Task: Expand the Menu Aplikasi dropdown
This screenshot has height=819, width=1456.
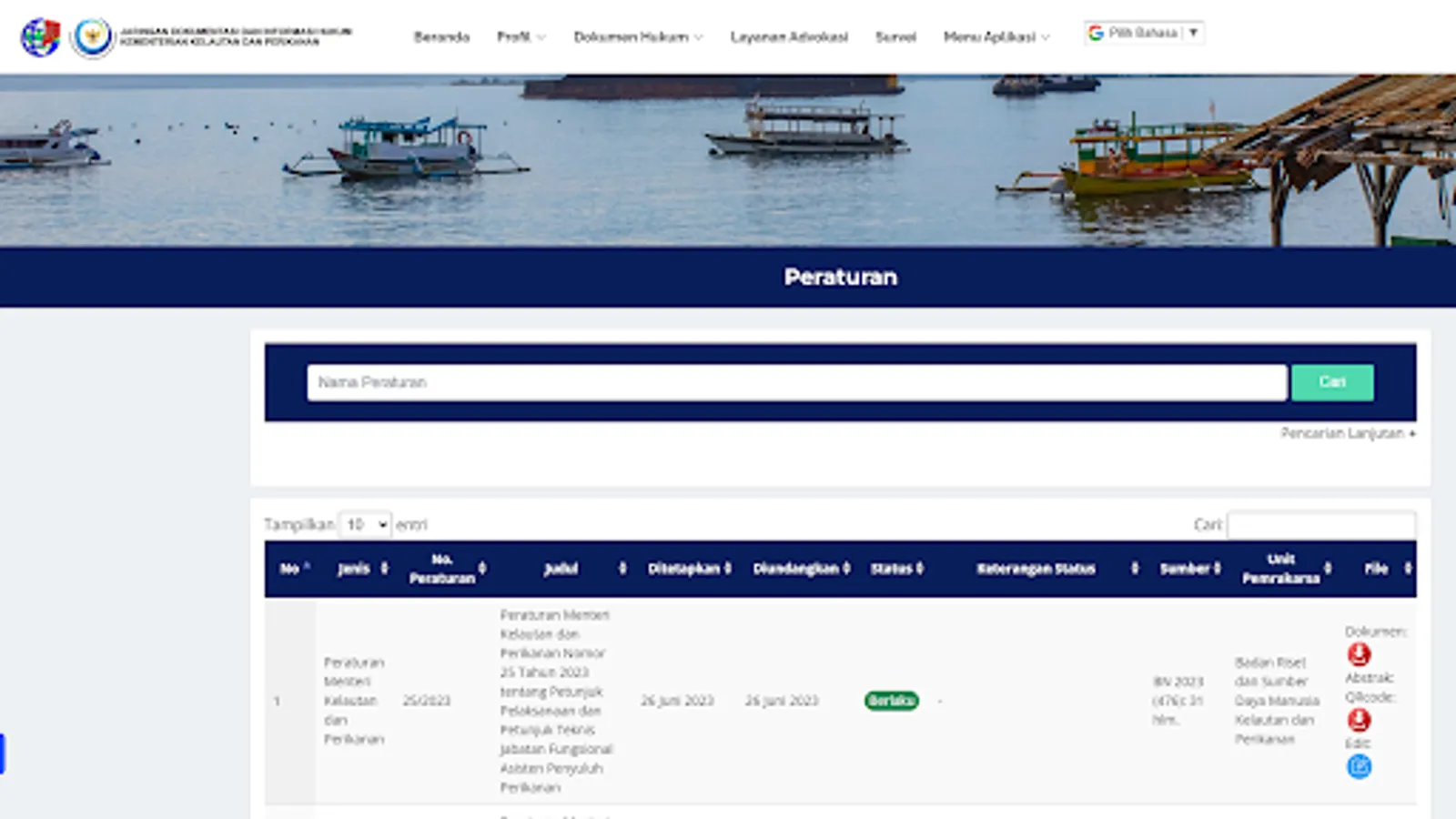Action: click(x=996, y=37)
